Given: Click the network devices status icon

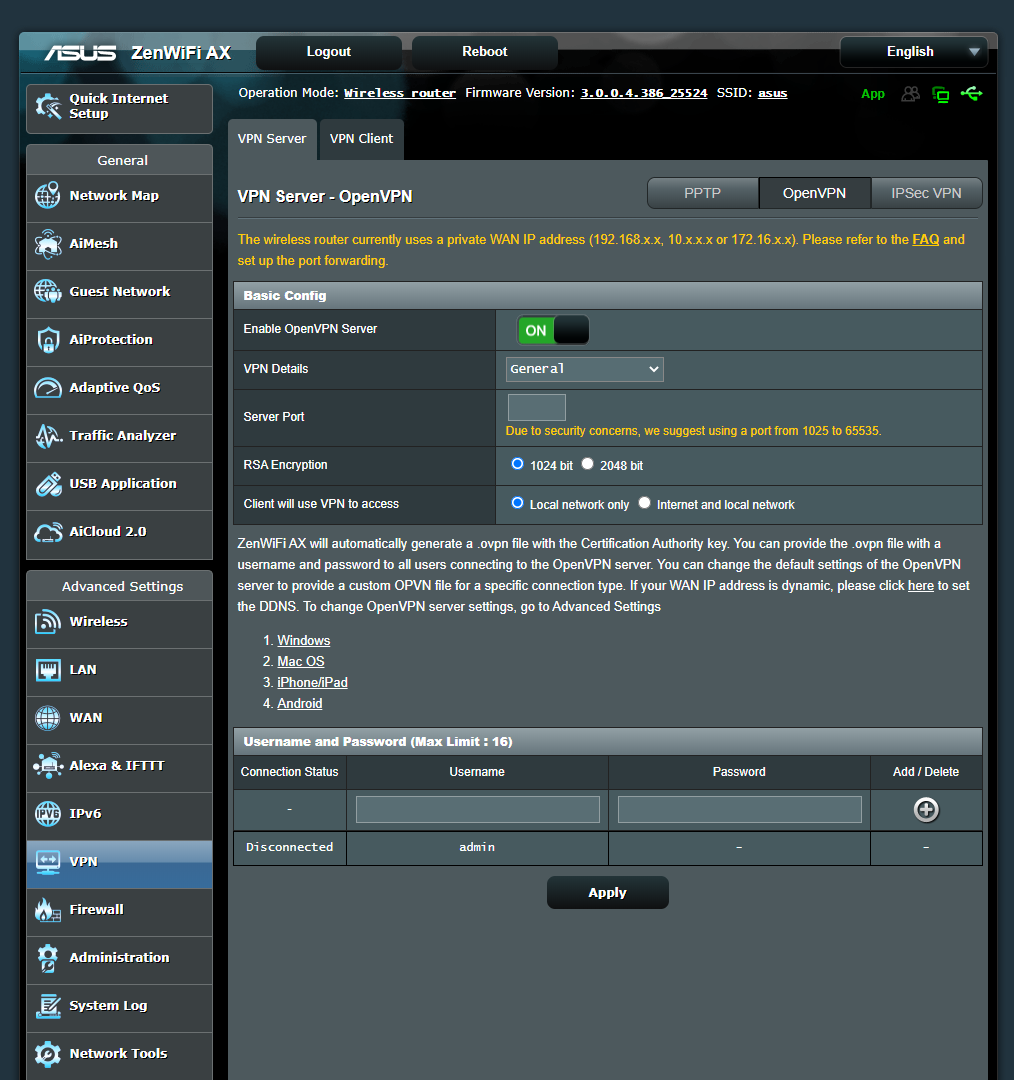Looking at the screenshot, I should [940, 94].
